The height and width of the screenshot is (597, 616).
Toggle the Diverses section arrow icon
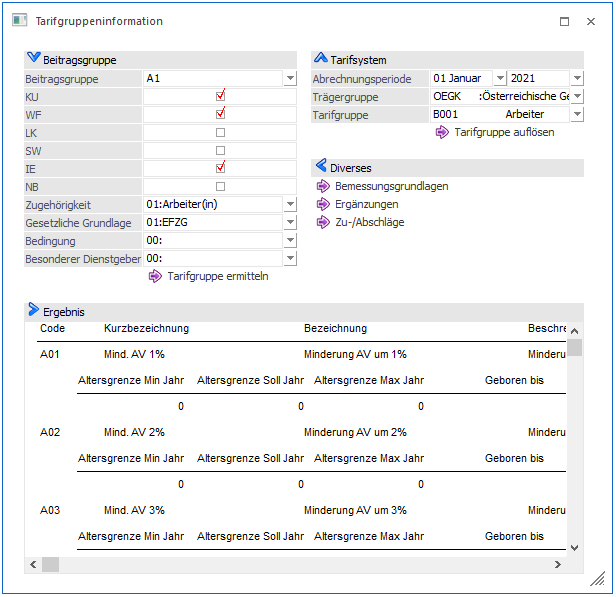point(321,167)
